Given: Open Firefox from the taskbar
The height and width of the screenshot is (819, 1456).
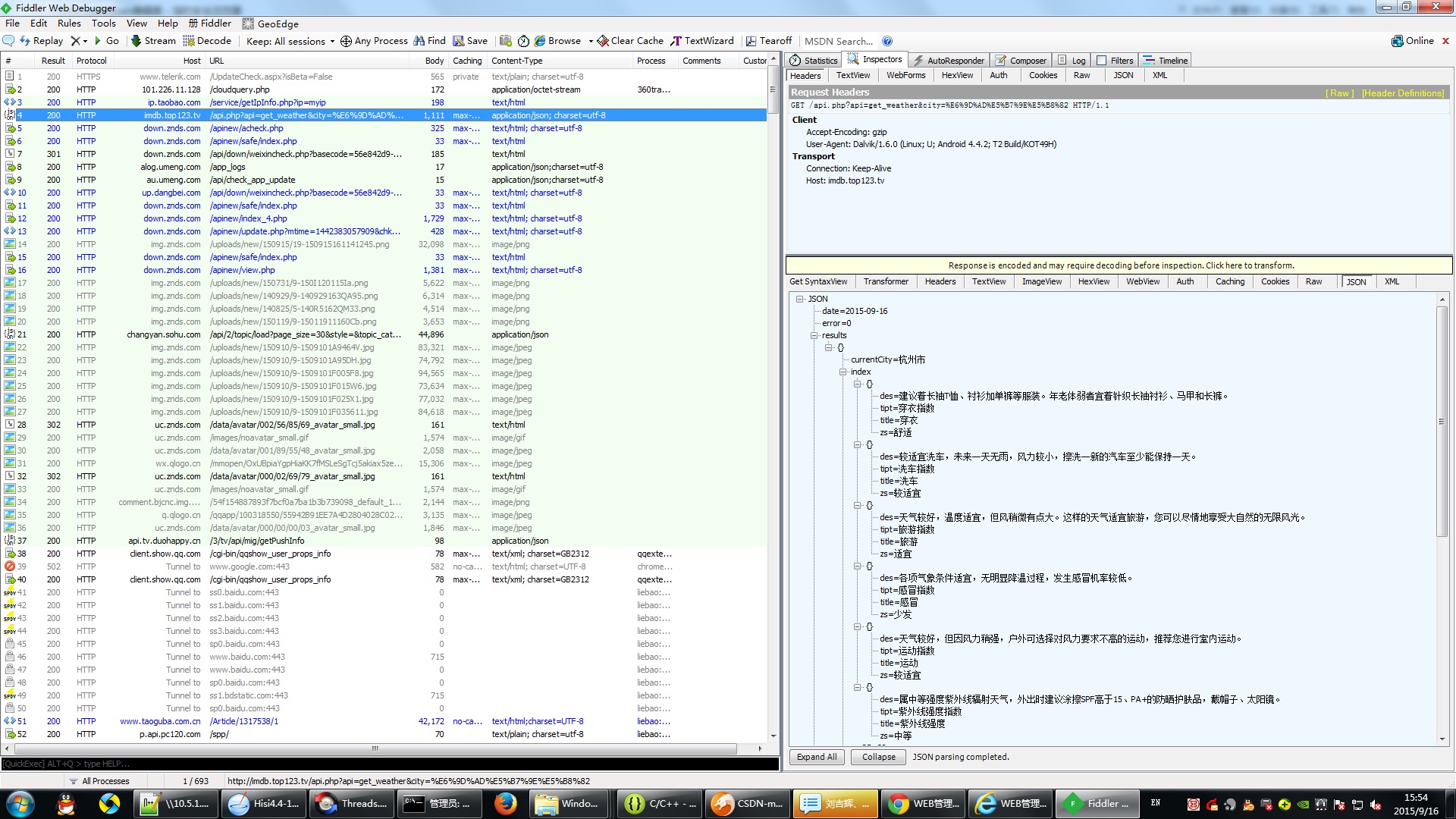Looking at the screenshot, I should point(505,804).
